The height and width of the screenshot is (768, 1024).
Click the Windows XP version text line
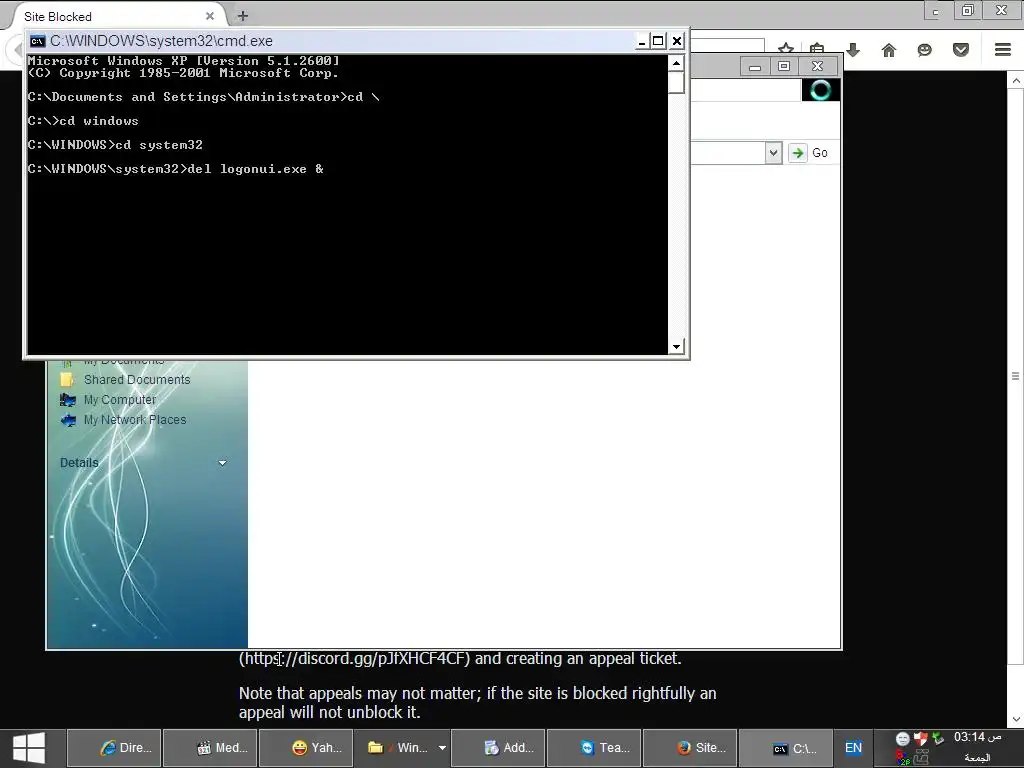coord(184,61)
